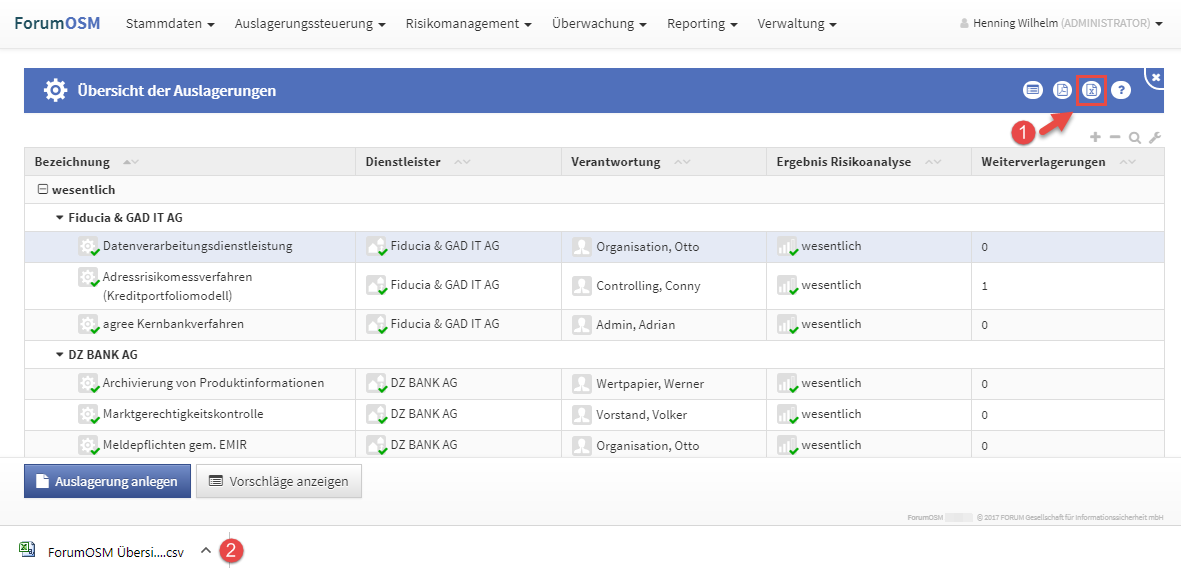Open table search magnifier icon

point(1135,138)
